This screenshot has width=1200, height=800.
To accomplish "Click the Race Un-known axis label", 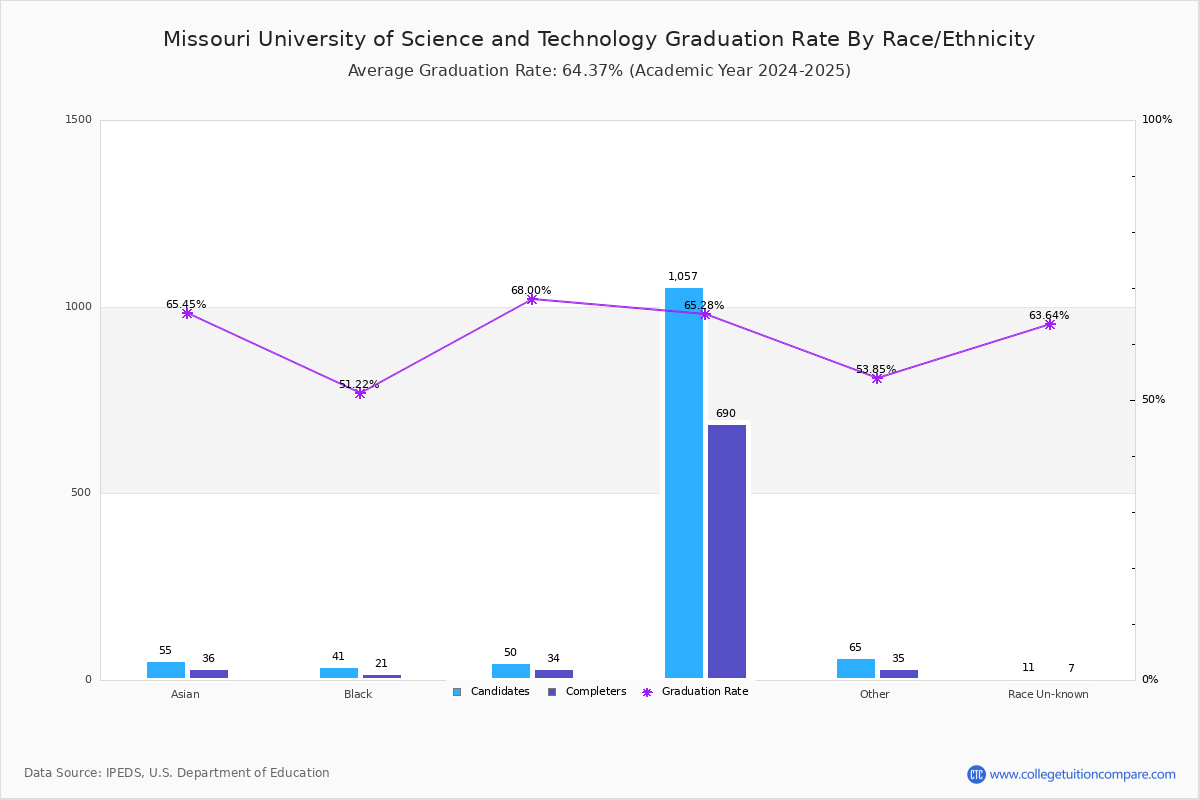I will pos(1048,694).
